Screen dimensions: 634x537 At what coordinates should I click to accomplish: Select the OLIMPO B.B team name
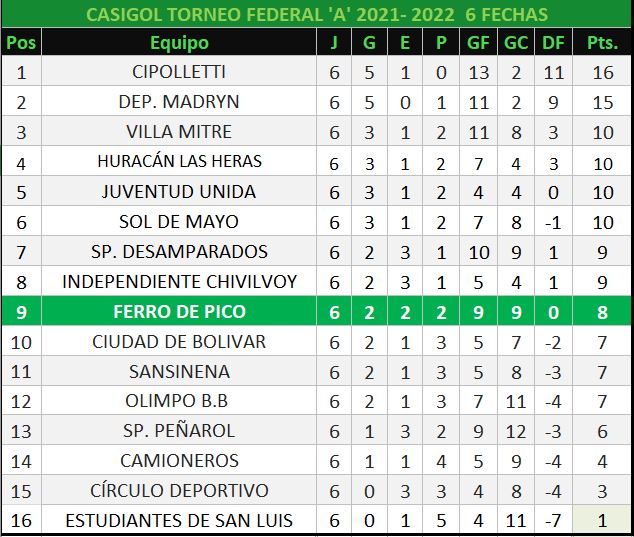tap(179, 401)
